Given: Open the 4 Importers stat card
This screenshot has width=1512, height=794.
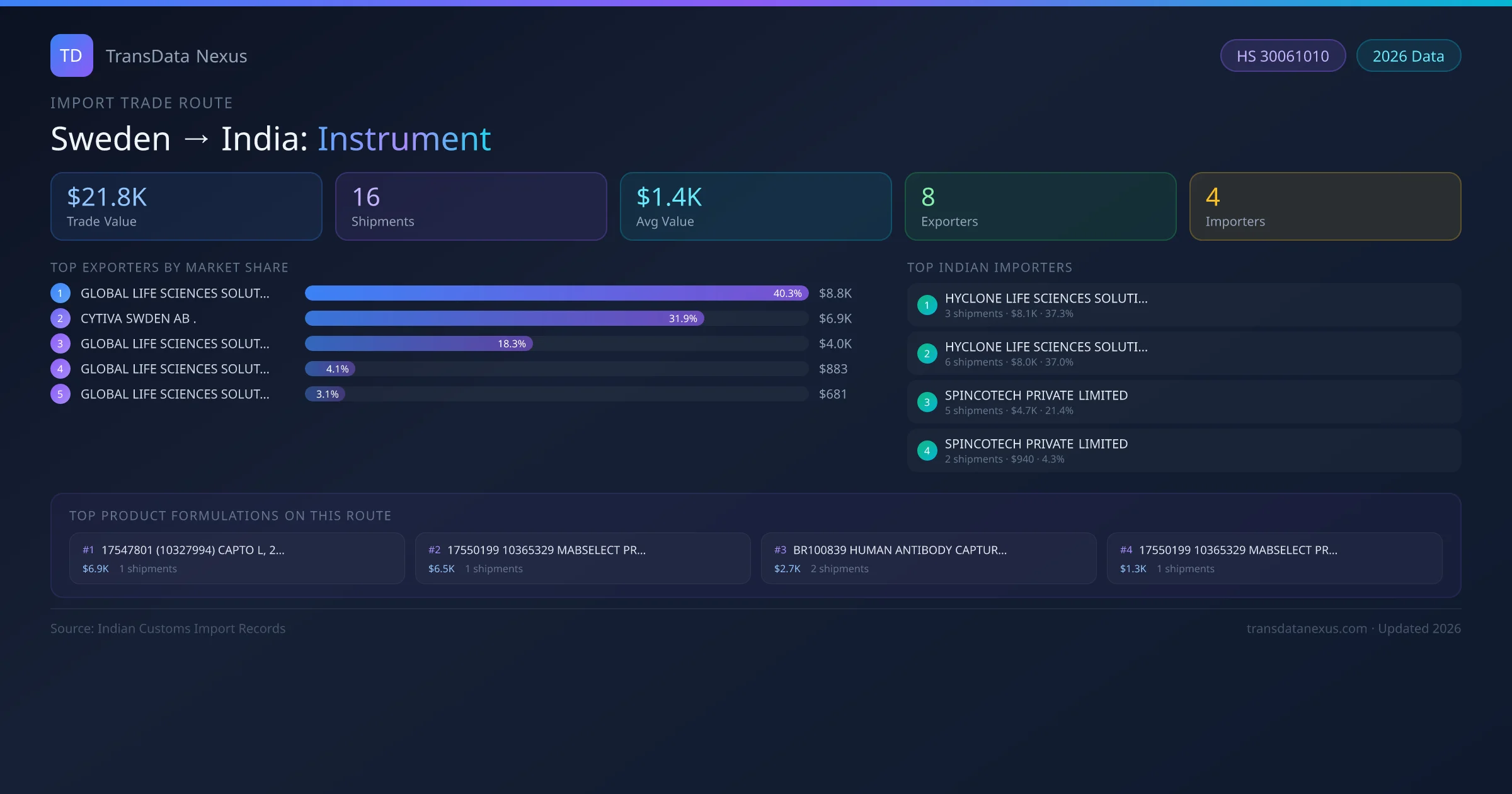Looking at the screenshot, I should tap(1325, 207).
